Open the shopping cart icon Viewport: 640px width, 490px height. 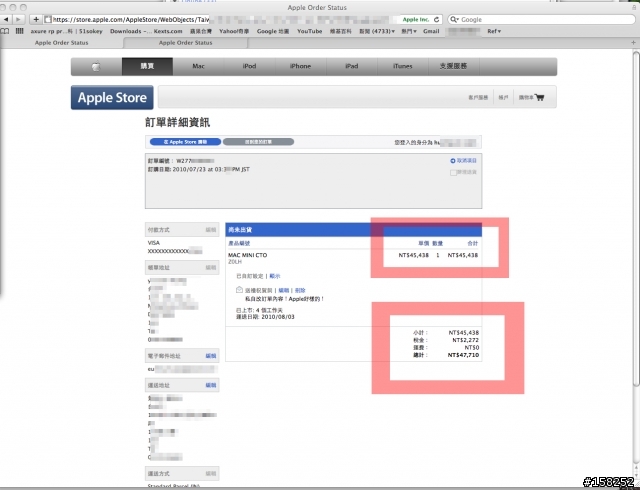539,98
